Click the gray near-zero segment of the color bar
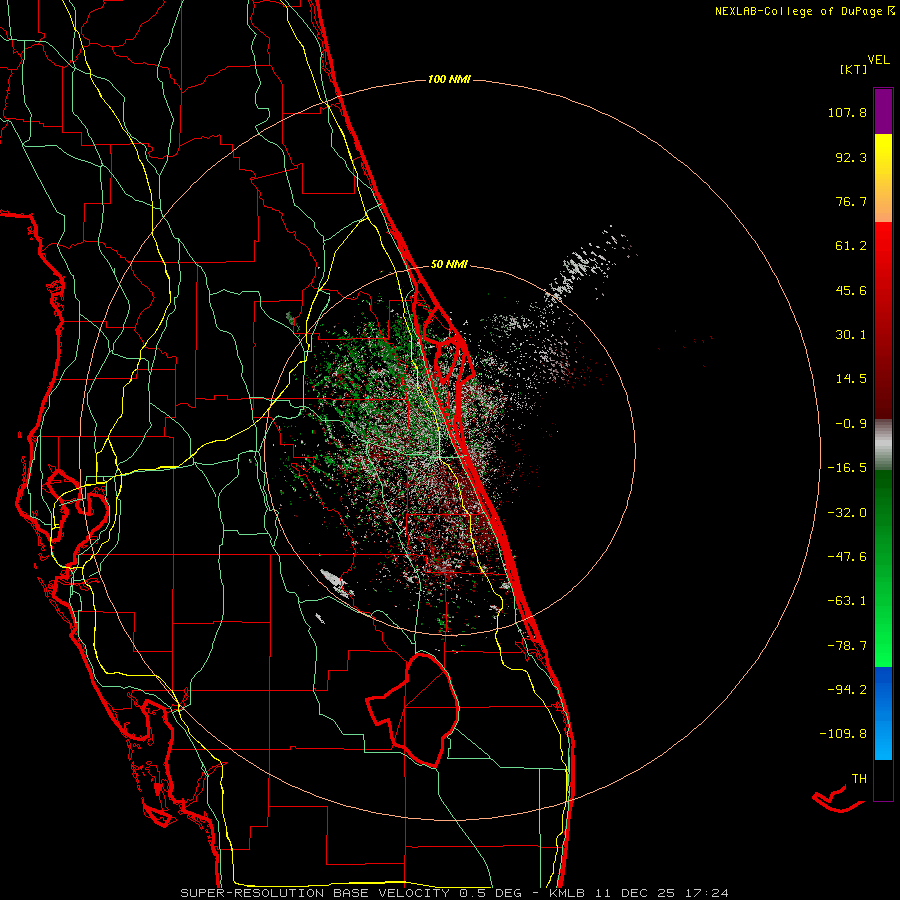 tap(883, 444)
